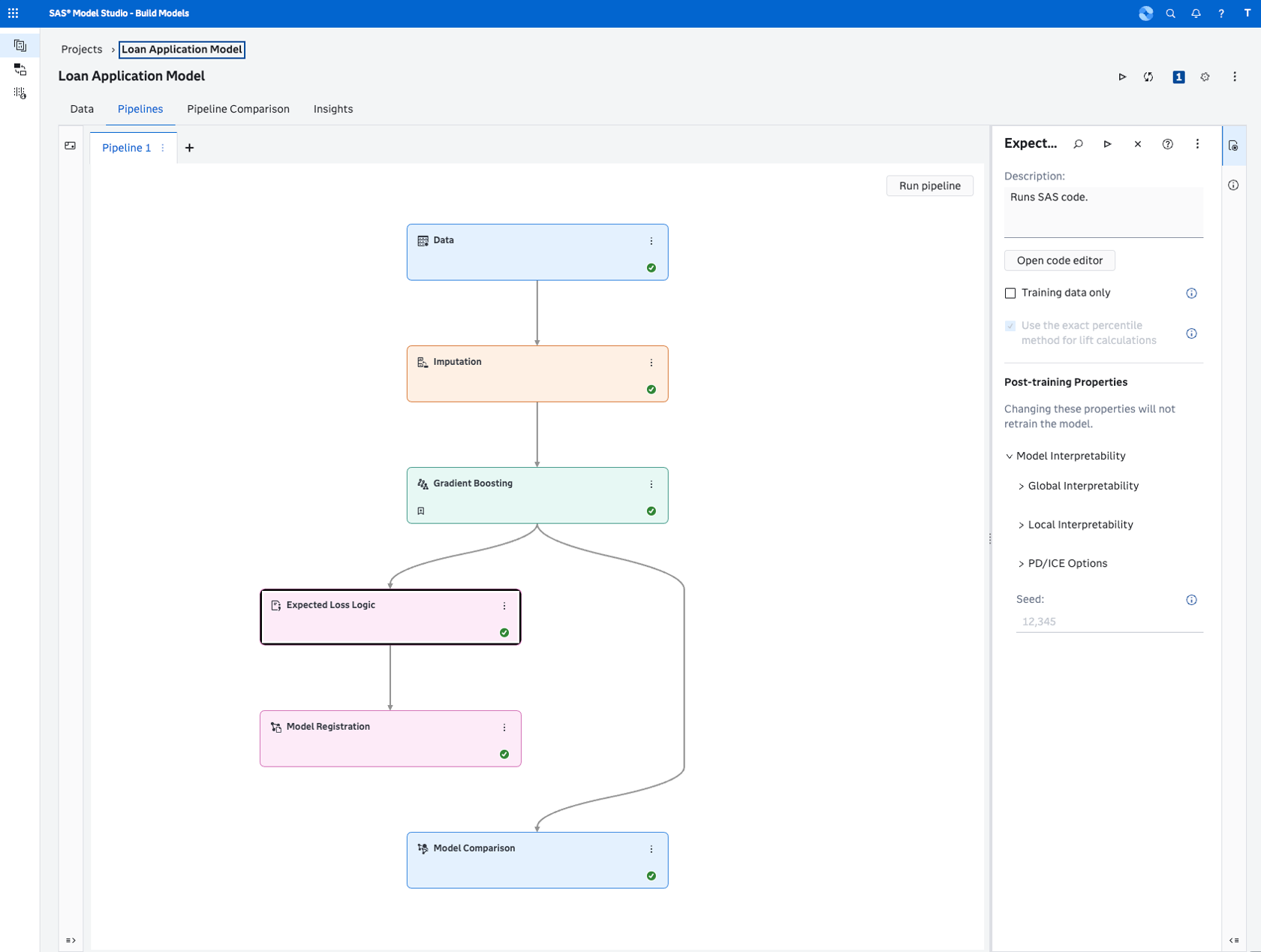Screen dimensions: 1261x952
Task: Collapse Model Interpretability section
Action: pos(1009,456)
